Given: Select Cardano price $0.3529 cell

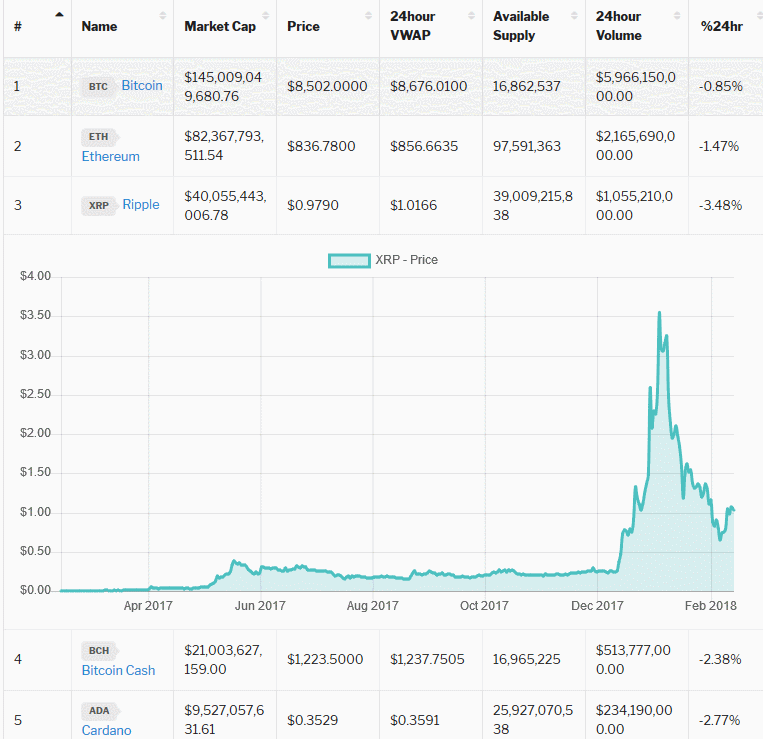Looking at the screenshot, I should coord(313,720).
